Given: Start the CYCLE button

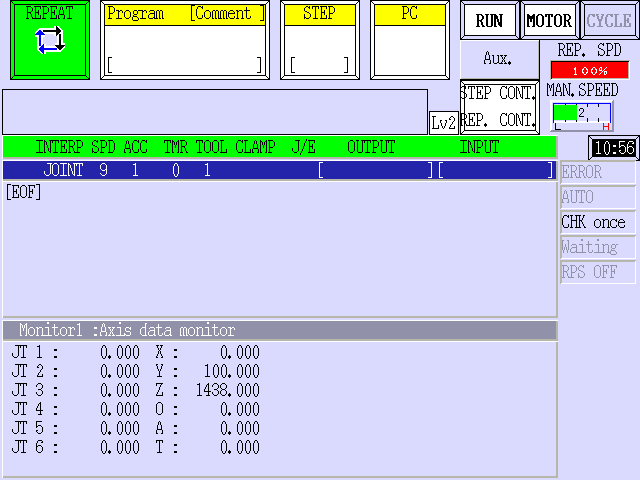Looking at the screenshot, I should (x=609, y=20).
